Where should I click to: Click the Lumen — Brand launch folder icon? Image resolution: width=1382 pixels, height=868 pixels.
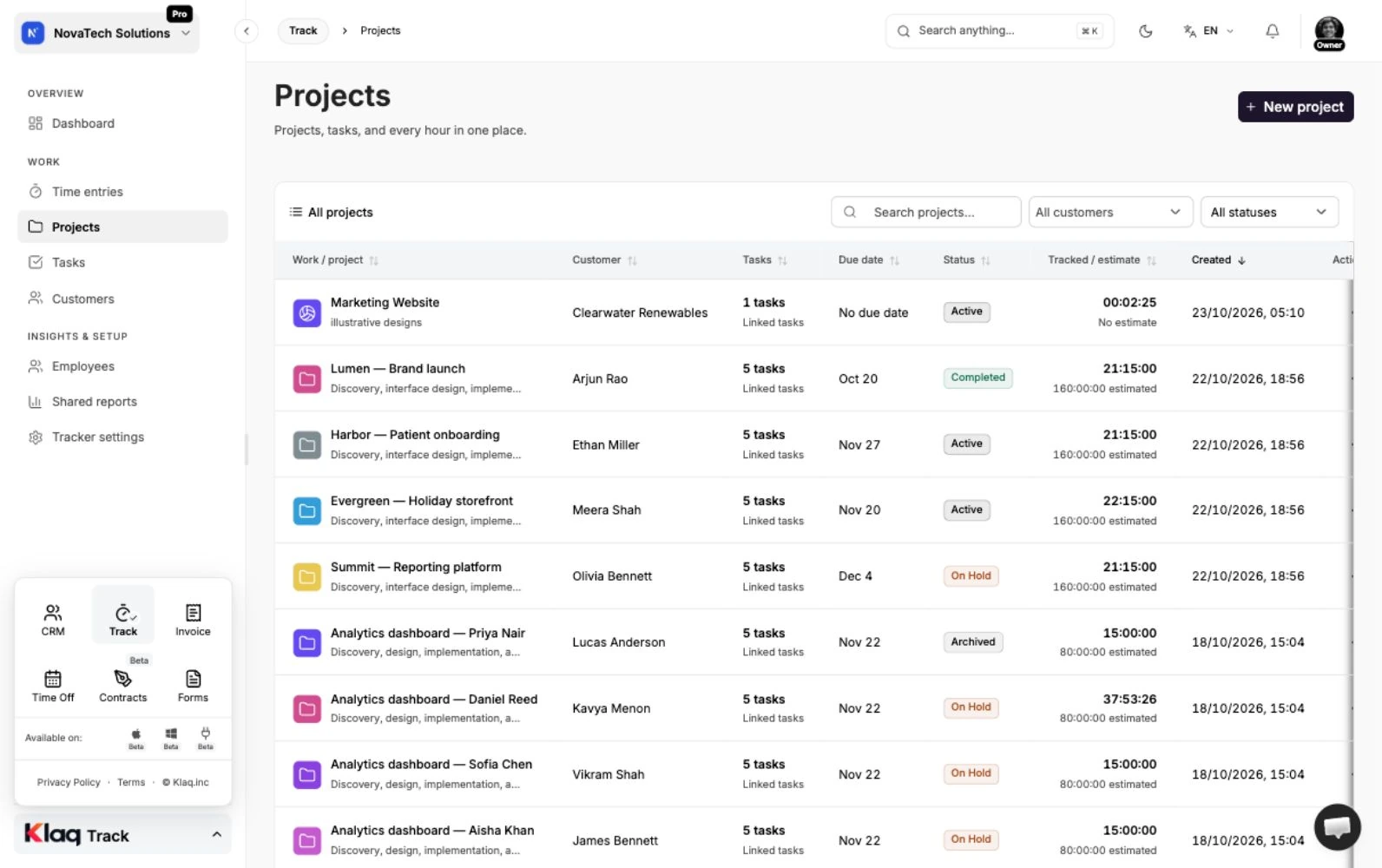click(x=307, y=379)
